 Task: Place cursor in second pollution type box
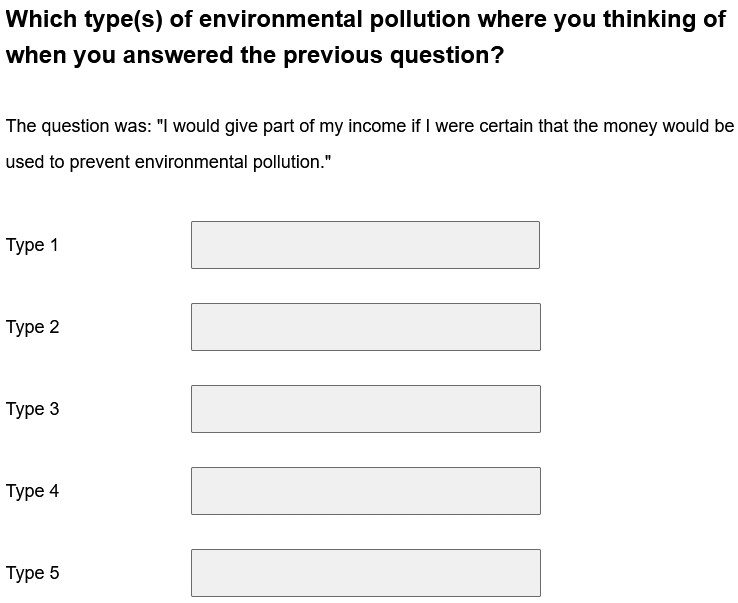coord(366,327)
